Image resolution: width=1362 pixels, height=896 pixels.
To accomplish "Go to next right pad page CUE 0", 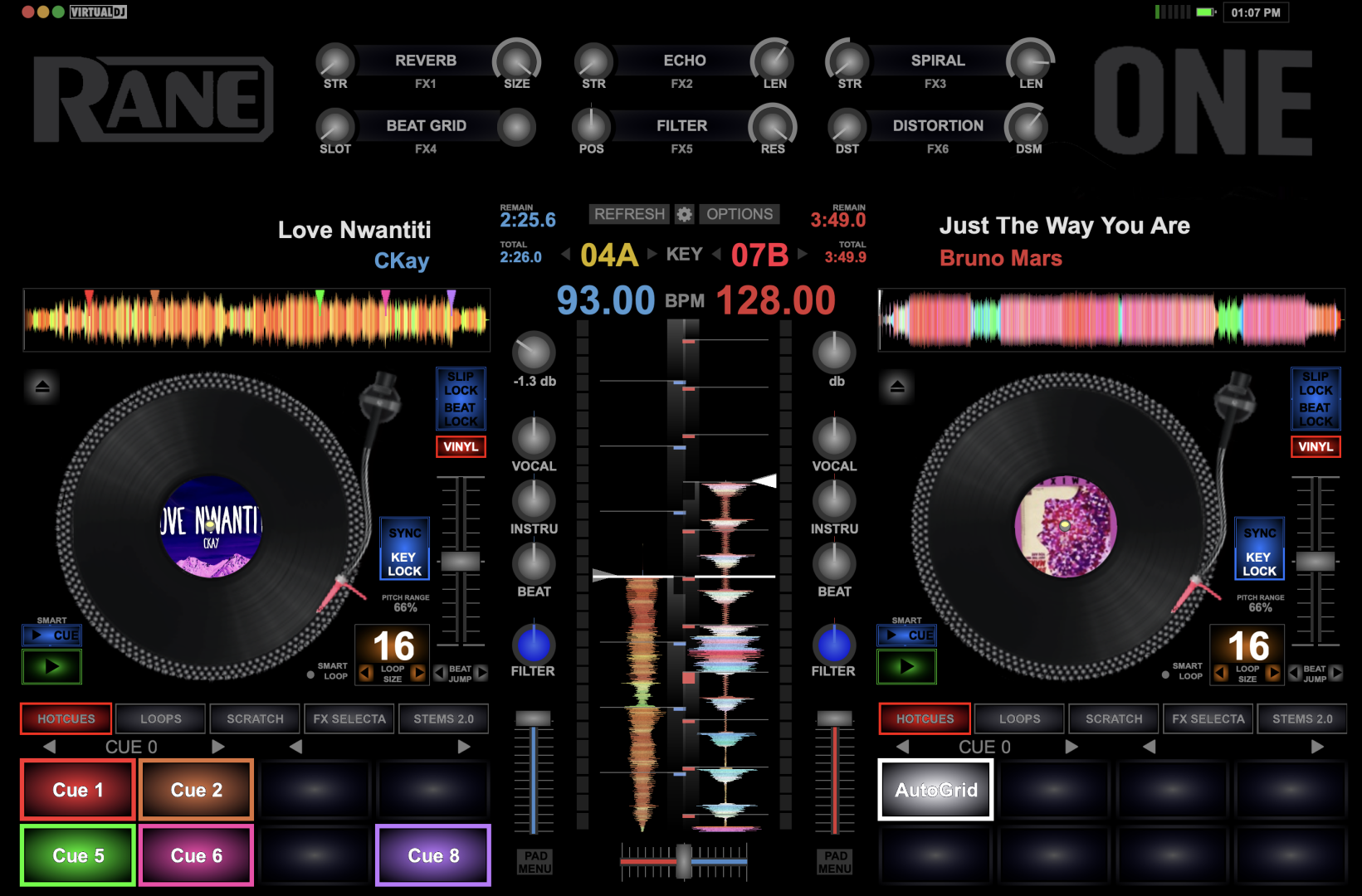I will (1072, 747).
